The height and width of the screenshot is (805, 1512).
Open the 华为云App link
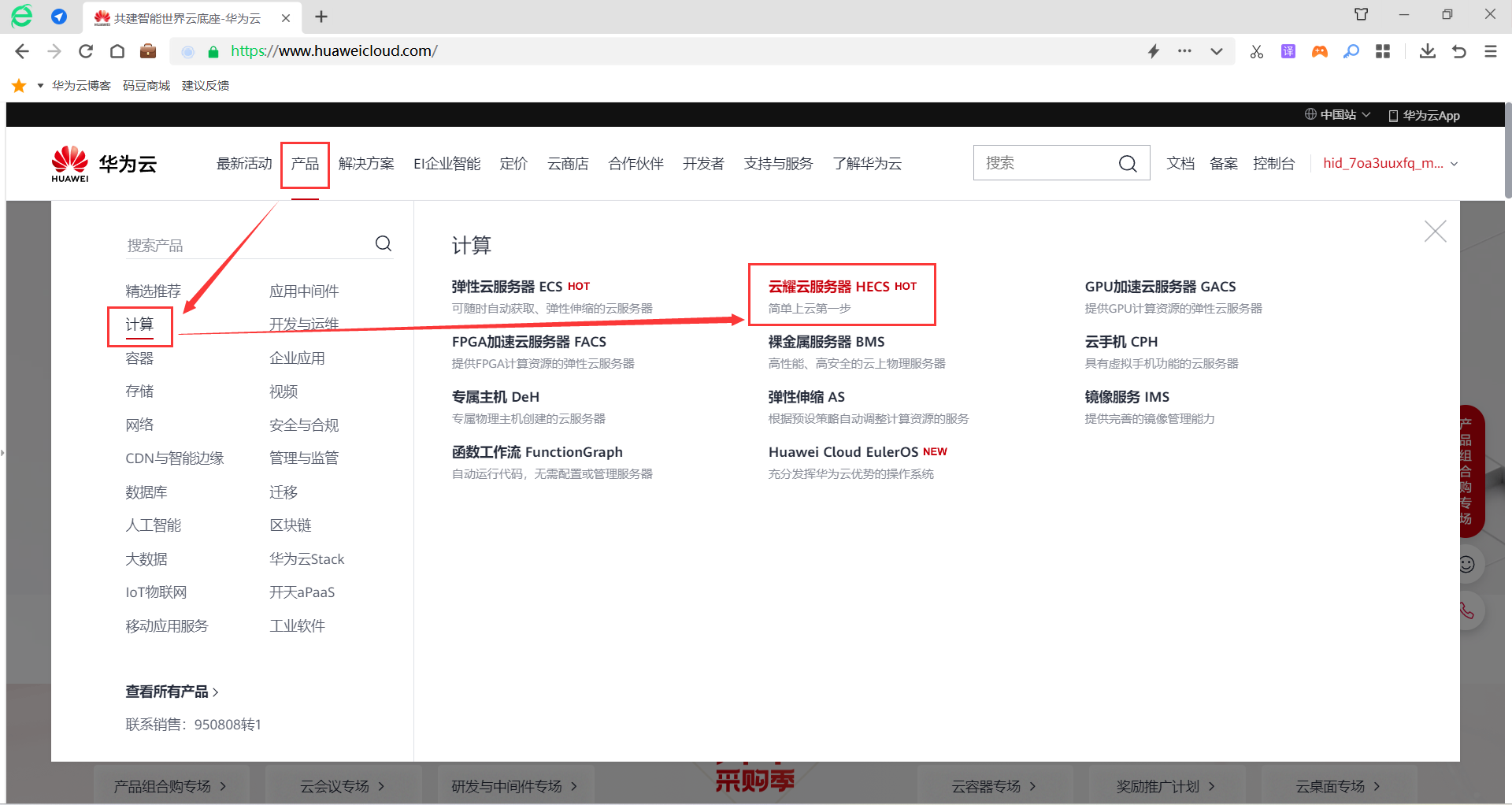pos(1425,115)
